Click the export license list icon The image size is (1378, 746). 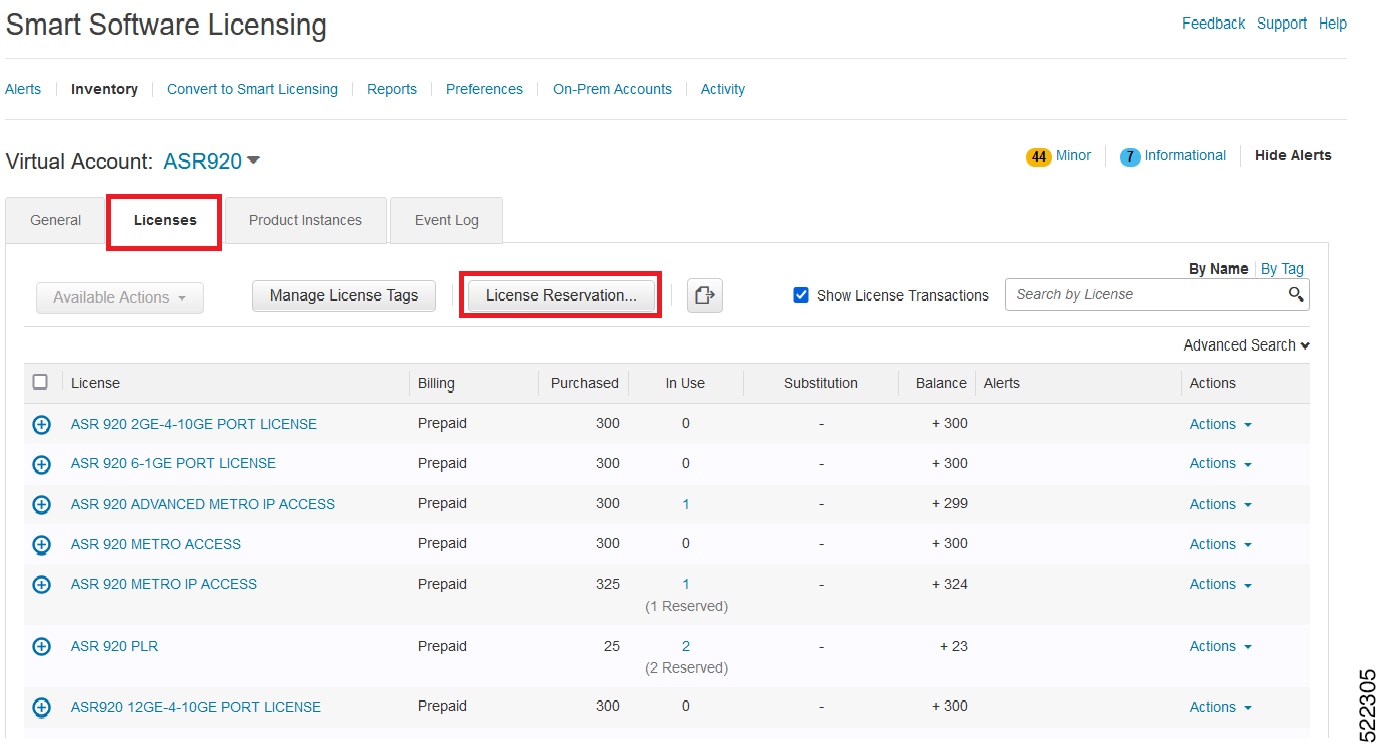[x=704, y=295]
